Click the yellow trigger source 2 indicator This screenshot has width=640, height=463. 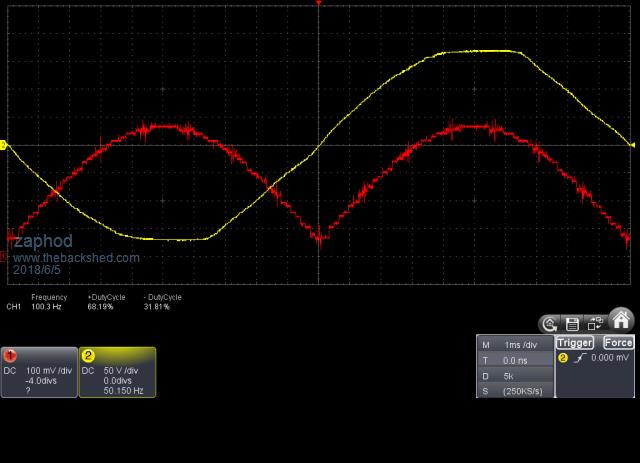tap(563, 357)
